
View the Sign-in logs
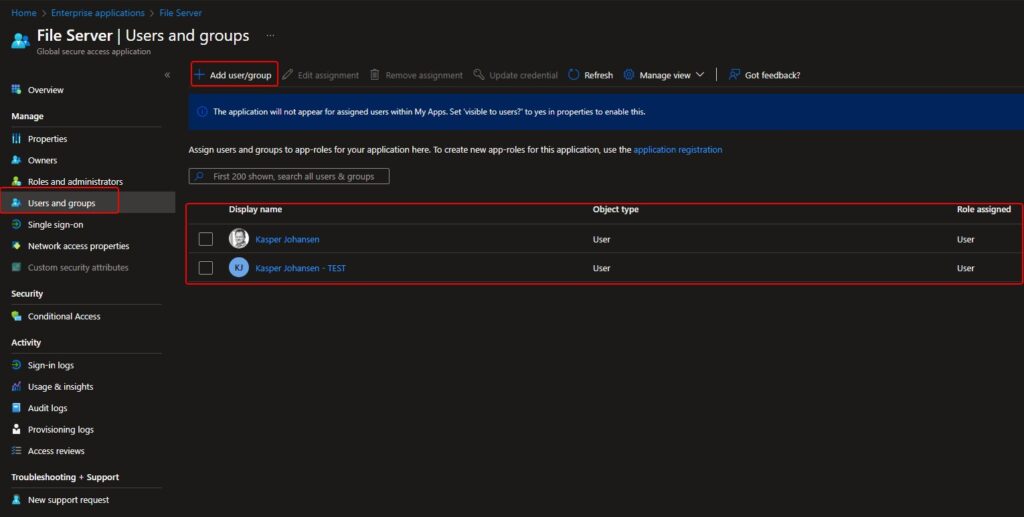[51, 366]
